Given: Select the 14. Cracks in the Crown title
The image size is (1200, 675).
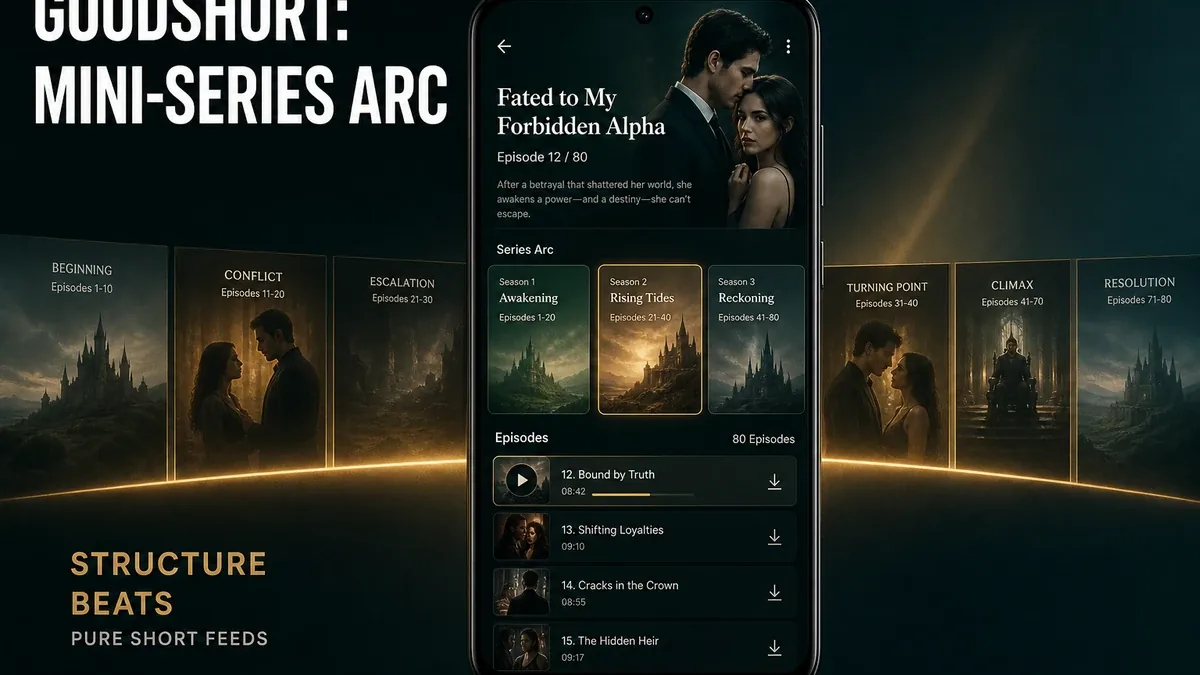Looking at the screenshot, I should pos(620,585).
